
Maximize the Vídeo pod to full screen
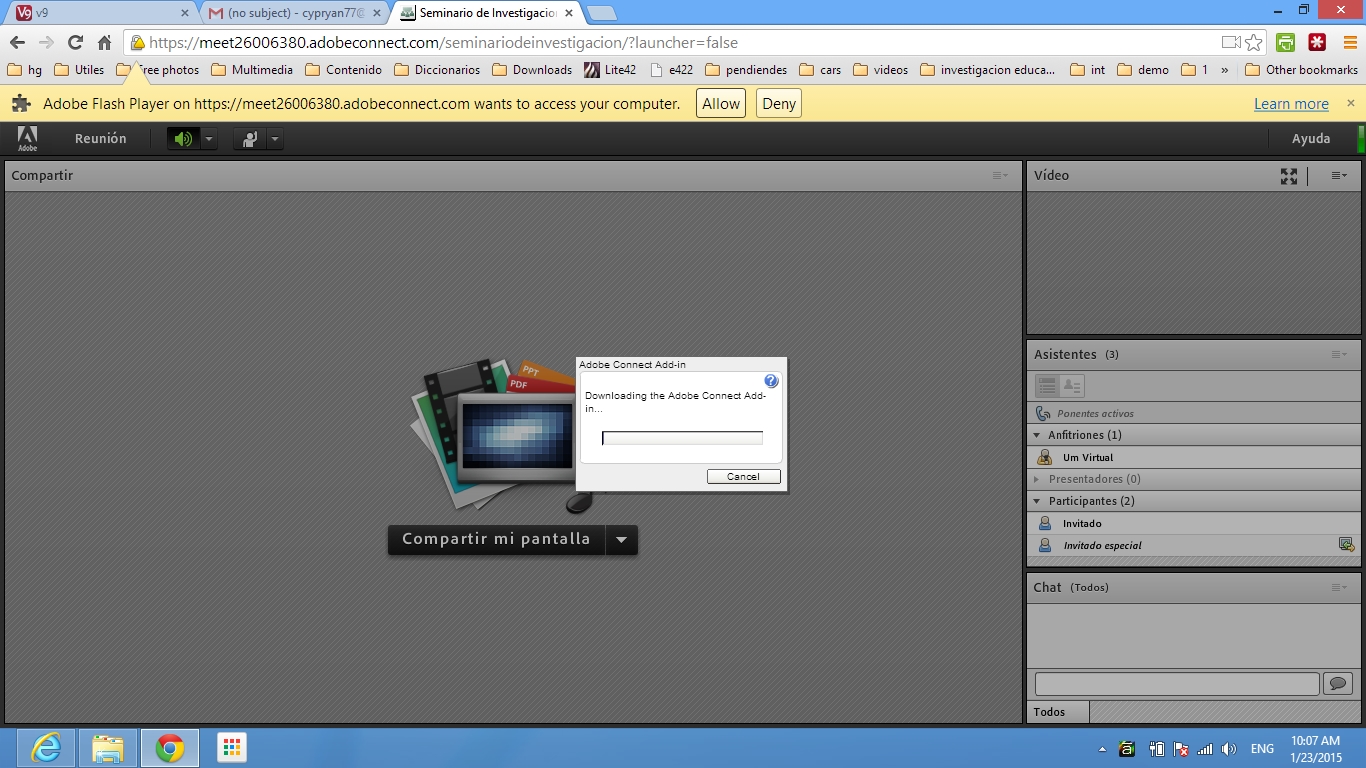(1289, 176)
